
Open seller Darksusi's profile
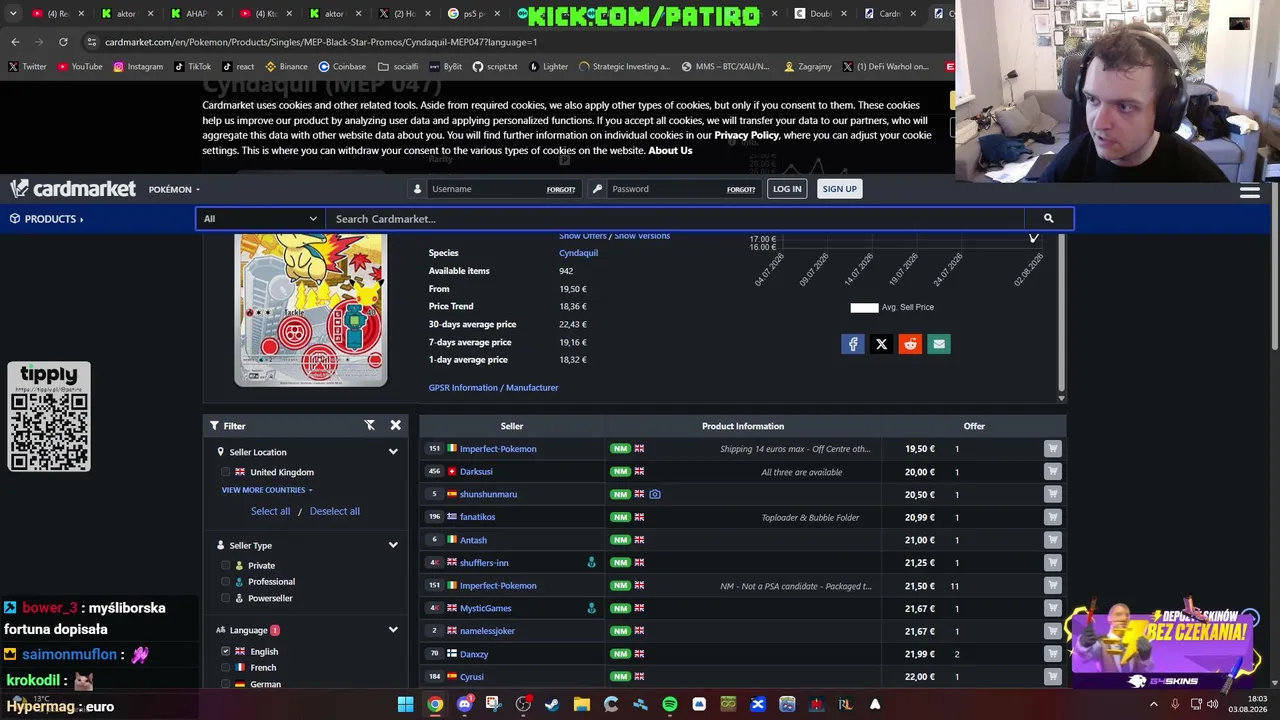pyautogui.click(x=476, y=472)
